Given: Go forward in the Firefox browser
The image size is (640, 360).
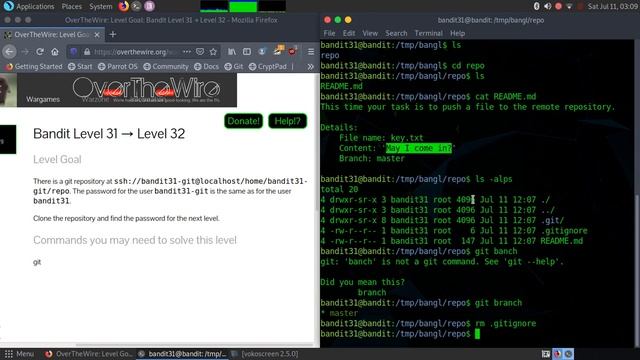Looking at the screenshot, I should (x=25, y=52).
